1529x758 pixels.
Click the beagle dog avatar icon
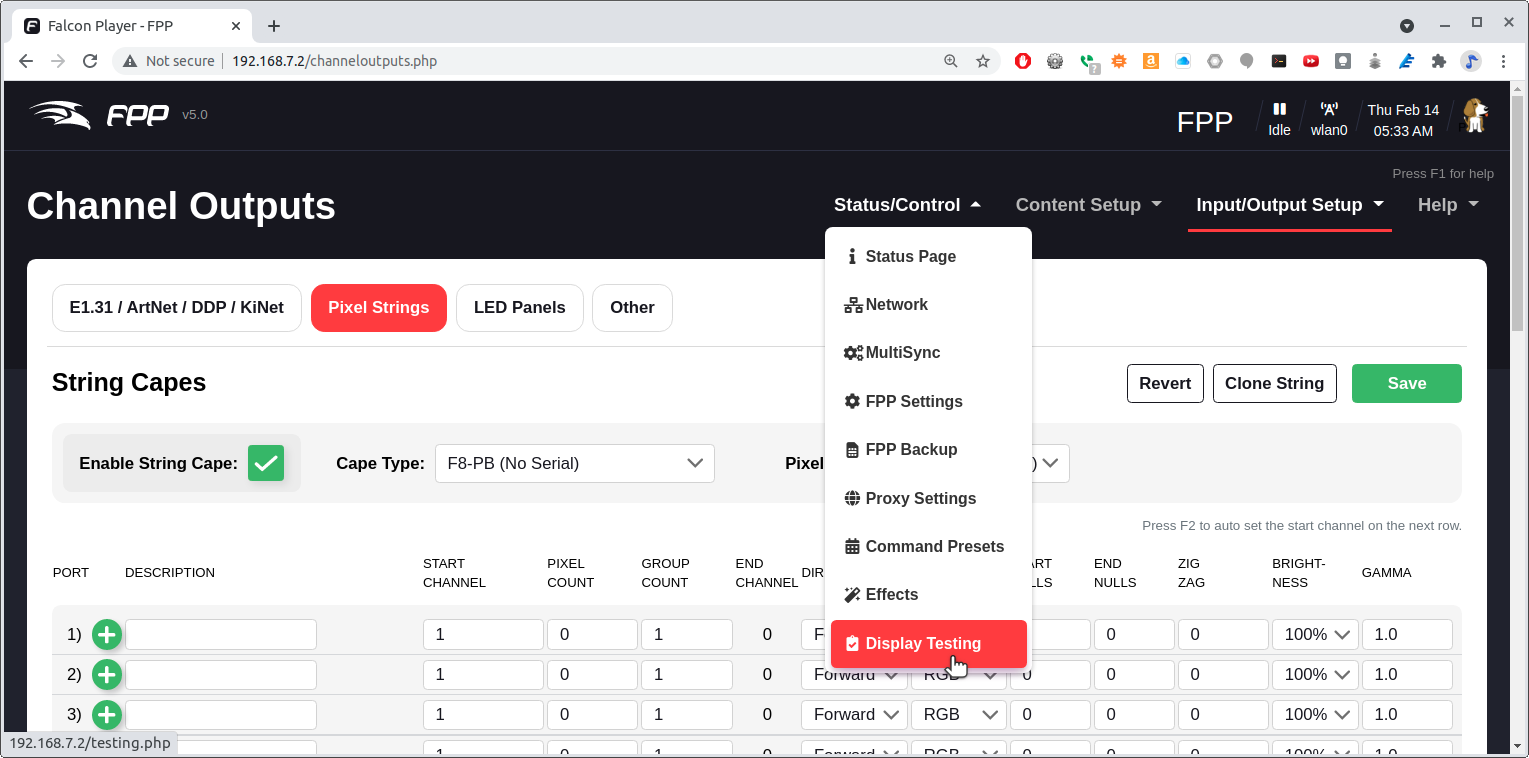[x=1474, y=116]
